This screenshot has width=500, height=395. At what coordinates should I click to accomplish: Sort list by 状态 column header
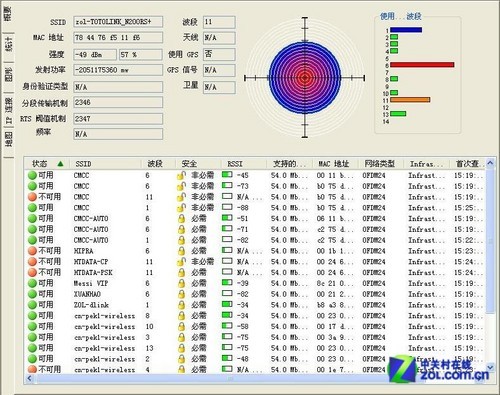47,164
